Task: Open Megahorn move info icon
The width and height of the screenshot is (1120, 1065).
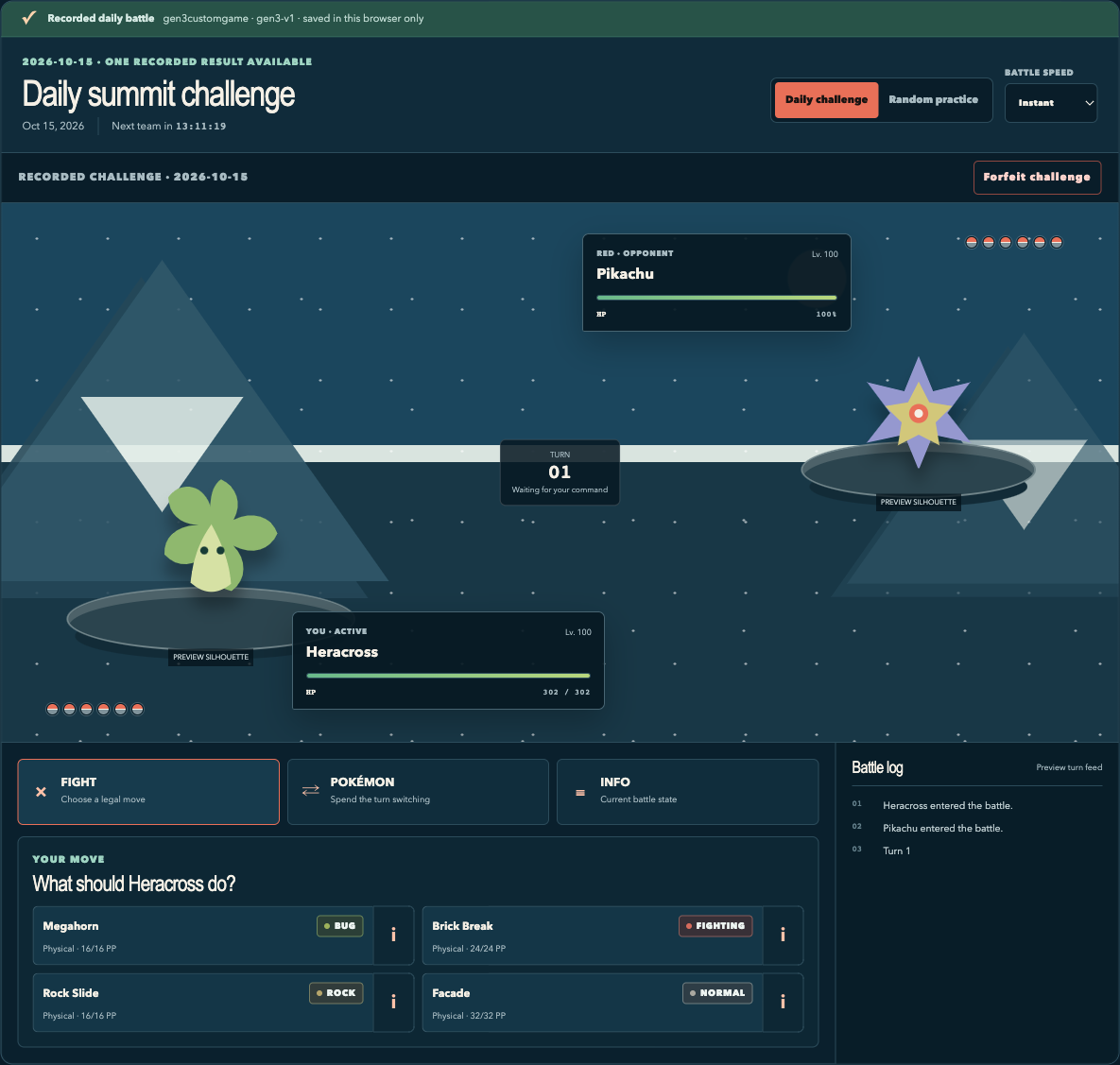Action: [x=393, y=935]
